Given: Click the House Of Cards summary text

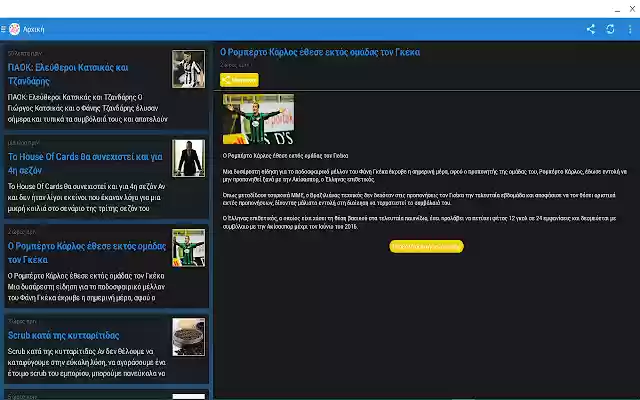Looking at the screenshot, I should [x=86, y=198].
